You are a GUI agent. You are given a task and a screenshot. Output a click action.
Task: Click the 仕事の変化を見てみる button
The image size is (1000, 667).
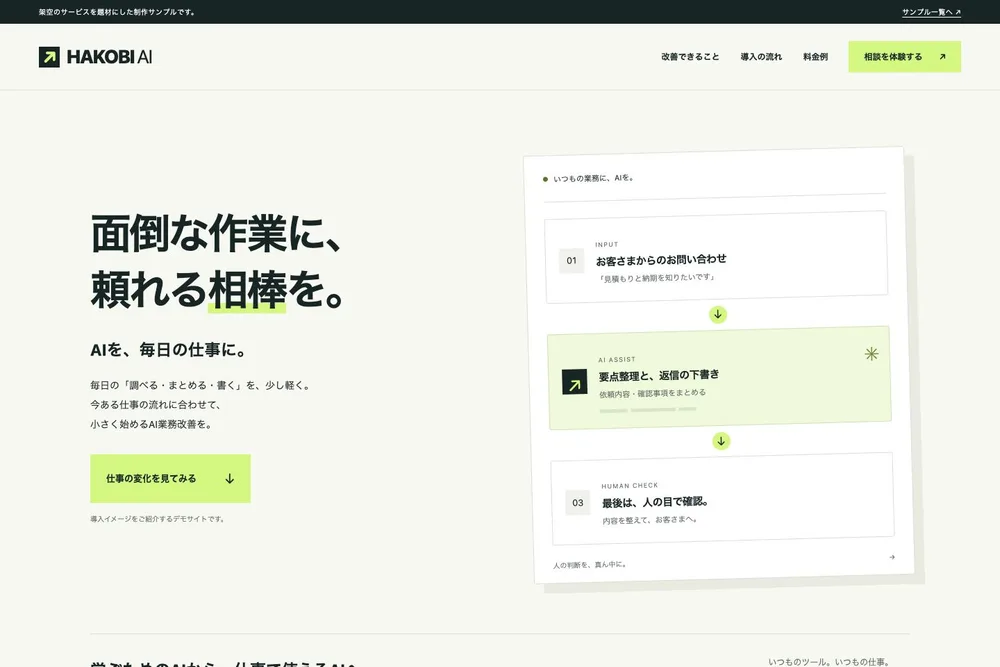[x=170, y=478]
